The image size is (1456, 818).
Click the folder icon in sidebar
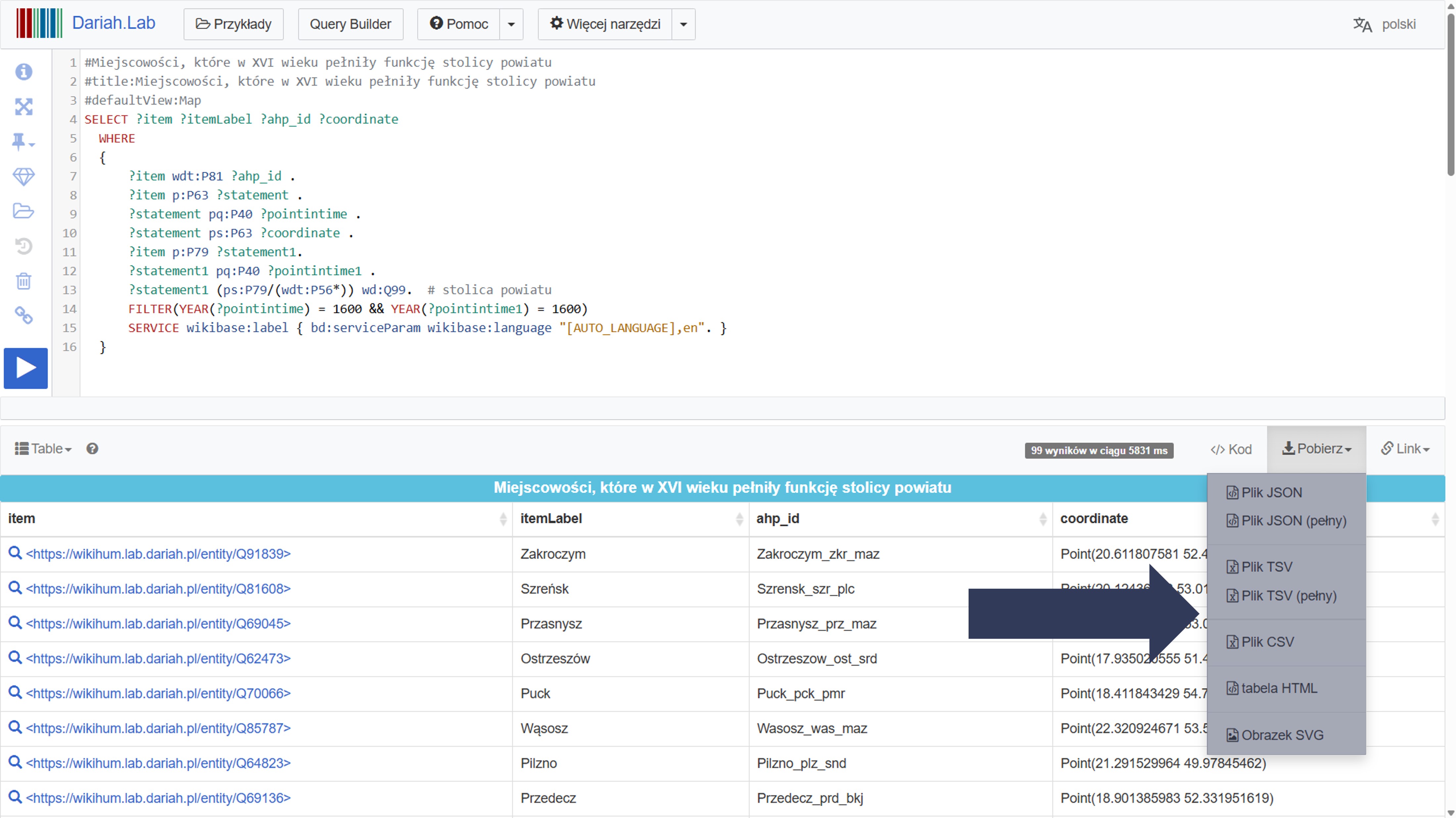[24, 211]
